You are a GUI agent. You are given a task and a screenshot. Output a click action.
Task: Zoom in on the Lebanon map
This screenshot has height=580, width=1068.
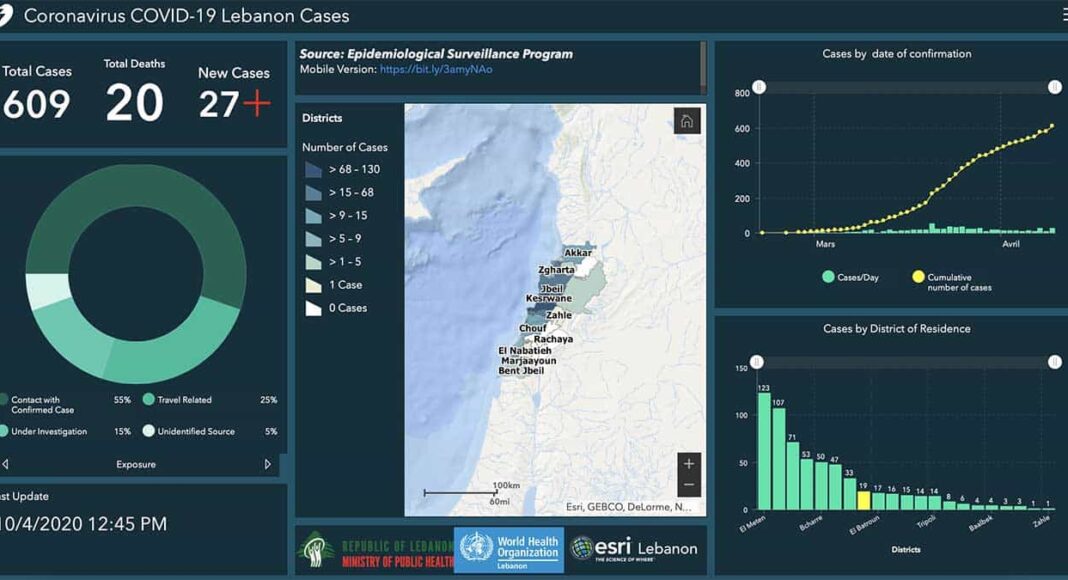tap(688, 464)
